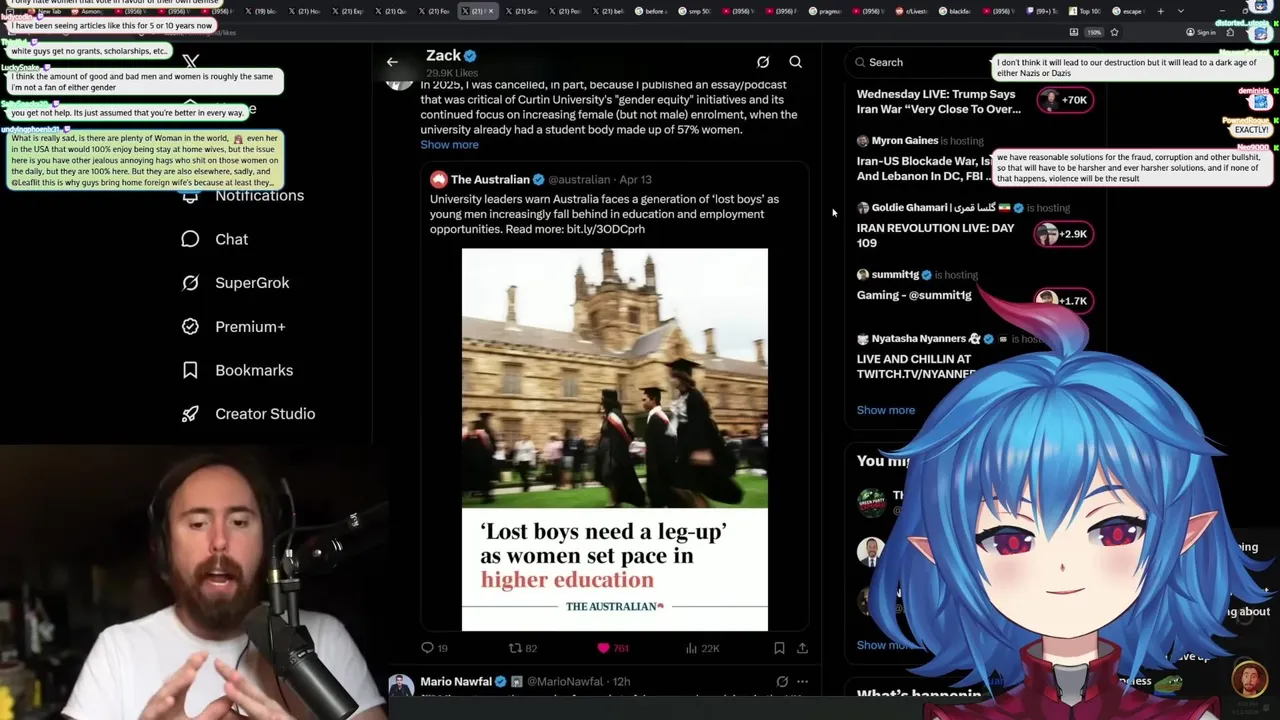Image resolution: width=1280 pixels, height=720 pixels.
Task: Bookmark the Australian quote tweet
Action: point(779,648)
